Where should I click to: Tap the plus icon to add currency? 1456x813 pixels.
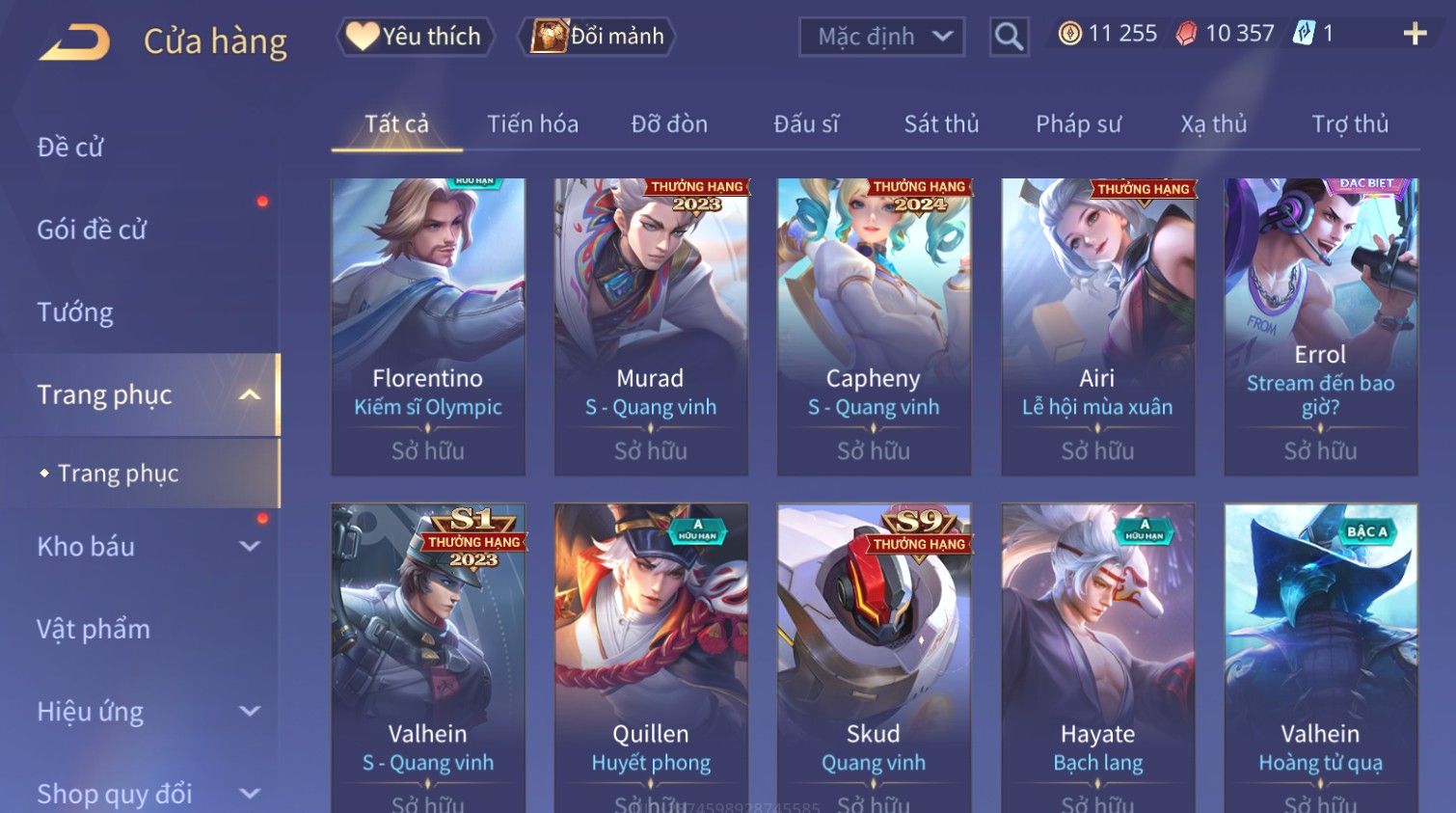pos(1415,34)
